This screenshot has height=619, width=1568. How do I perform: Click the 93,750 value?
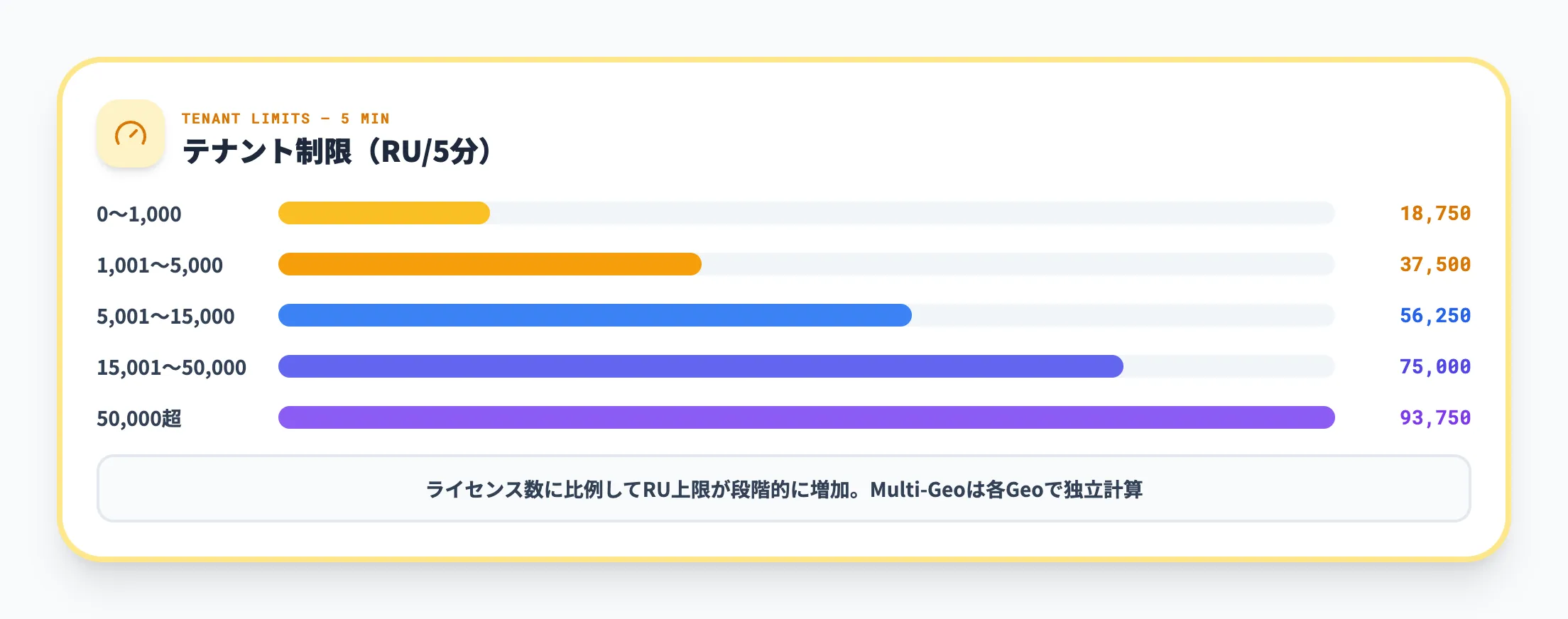[1434, 417]
